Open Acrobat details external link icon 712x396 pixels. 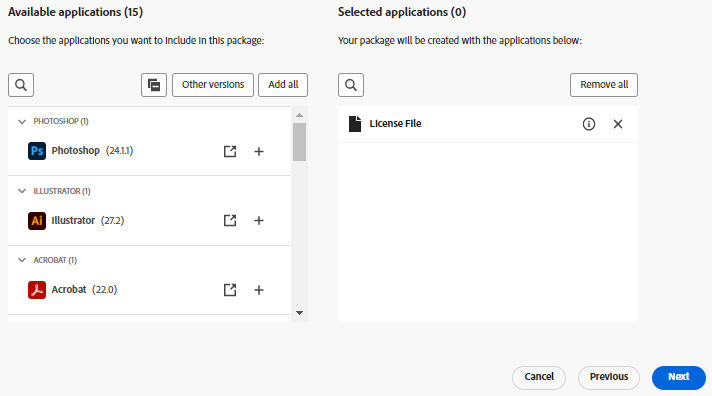(230, 290)
